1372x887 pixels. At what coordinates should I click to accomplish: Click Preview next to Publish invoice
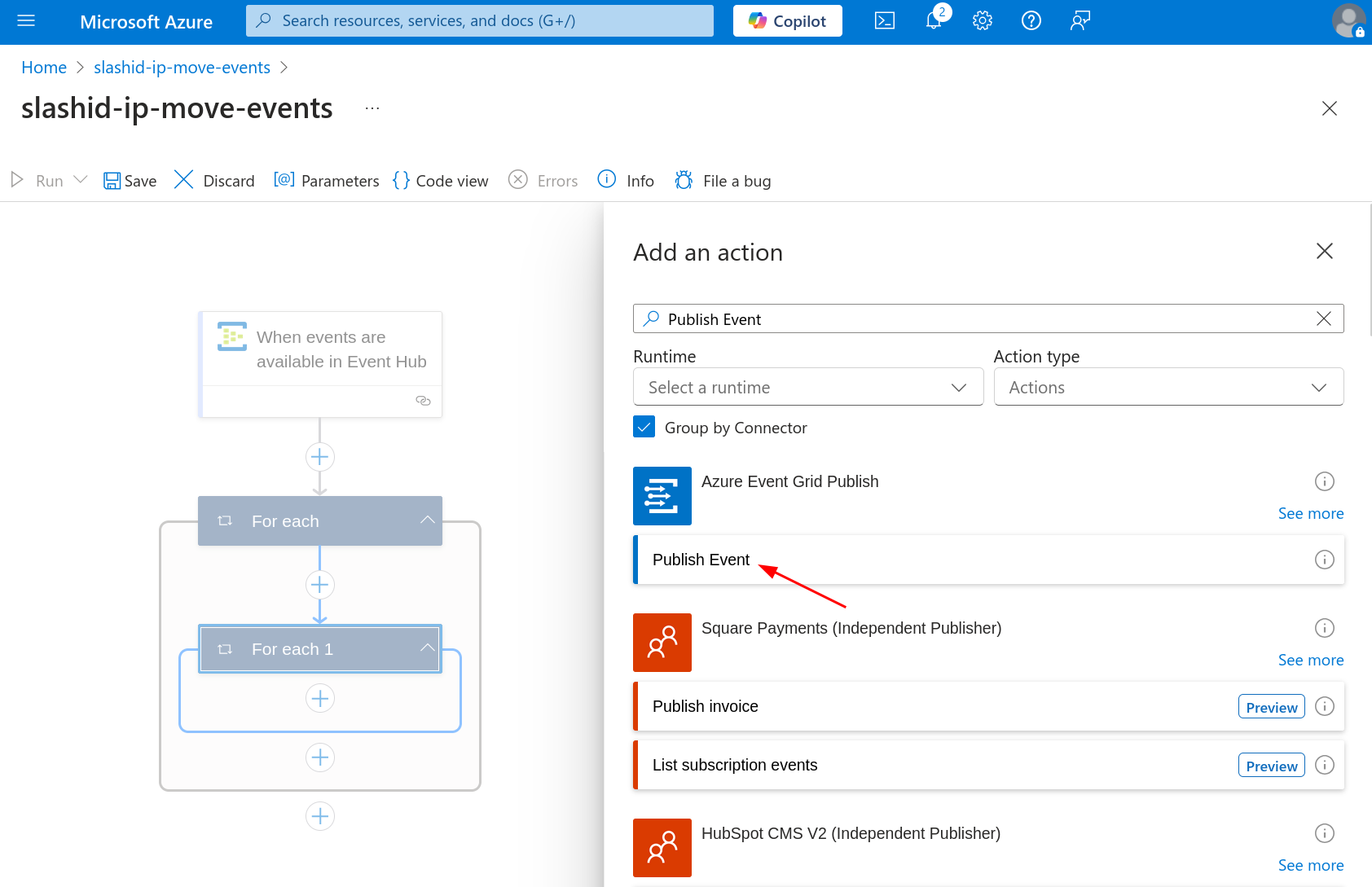tap(1271, 706)
